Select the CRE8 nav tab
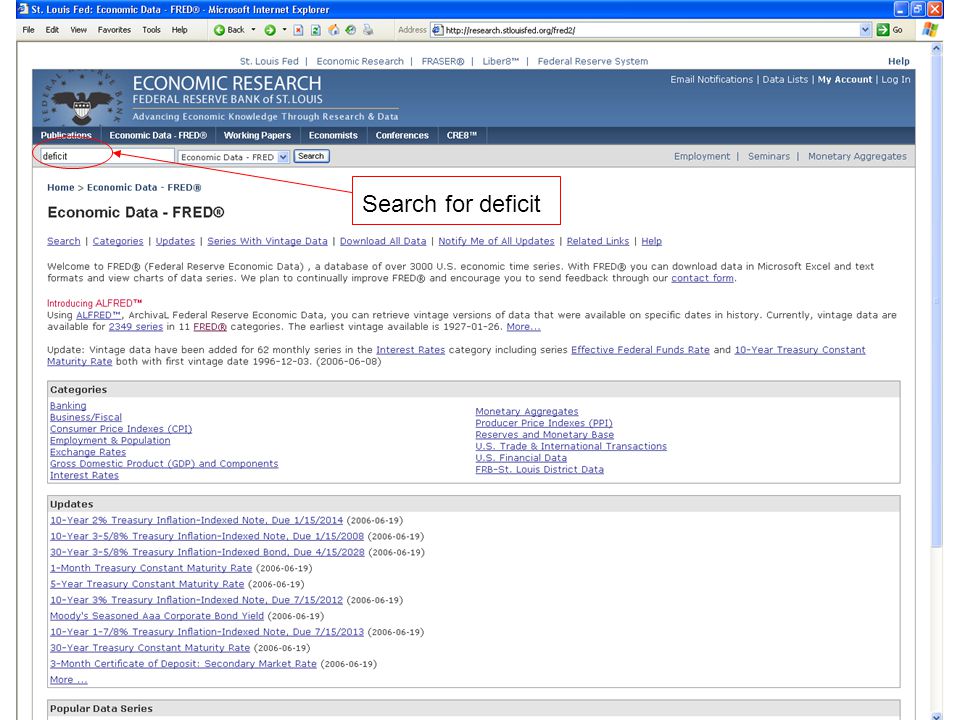 click(x=462, y=135)
